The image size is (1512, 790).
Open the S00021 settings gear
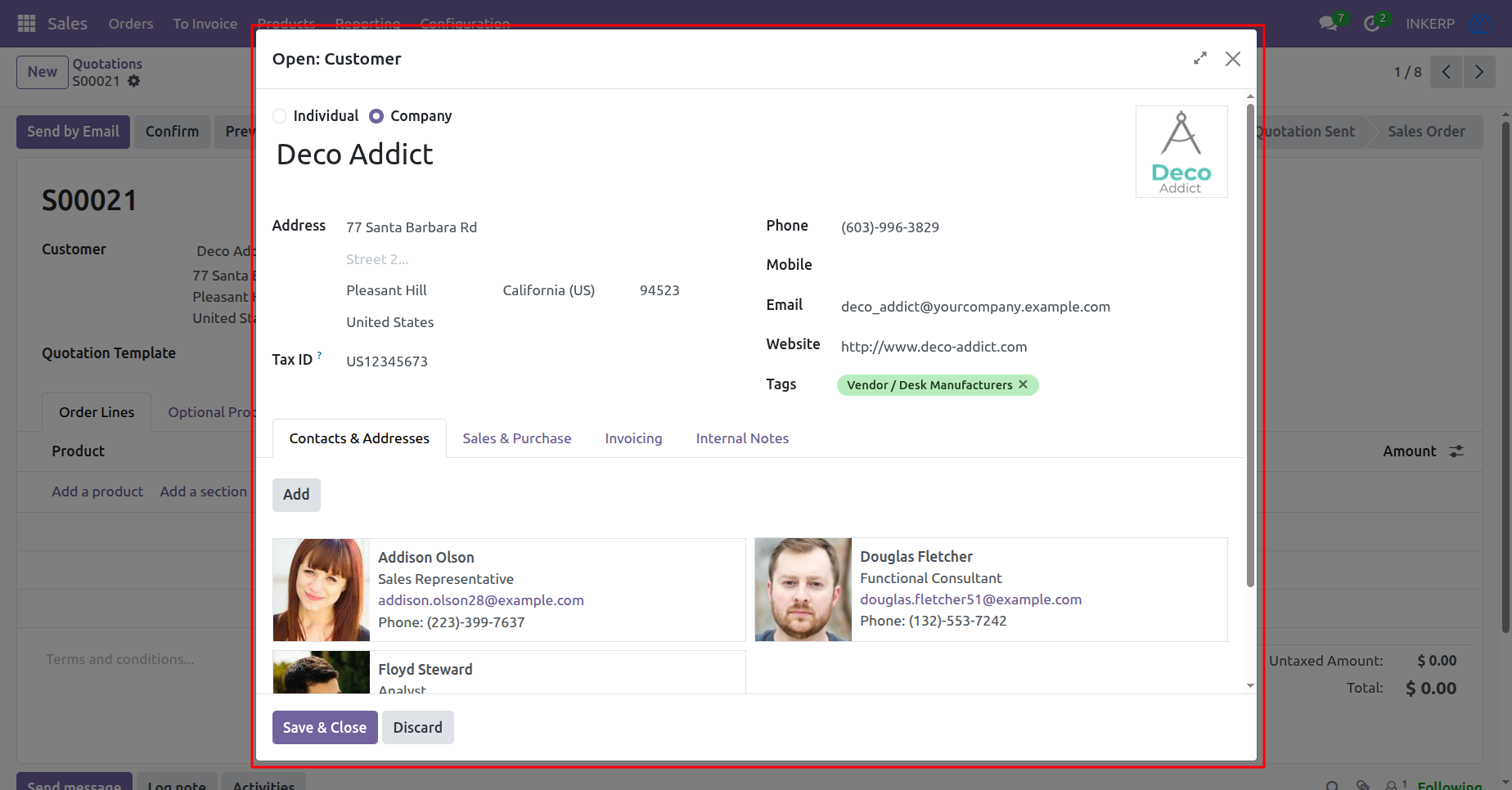click(134, 81)
